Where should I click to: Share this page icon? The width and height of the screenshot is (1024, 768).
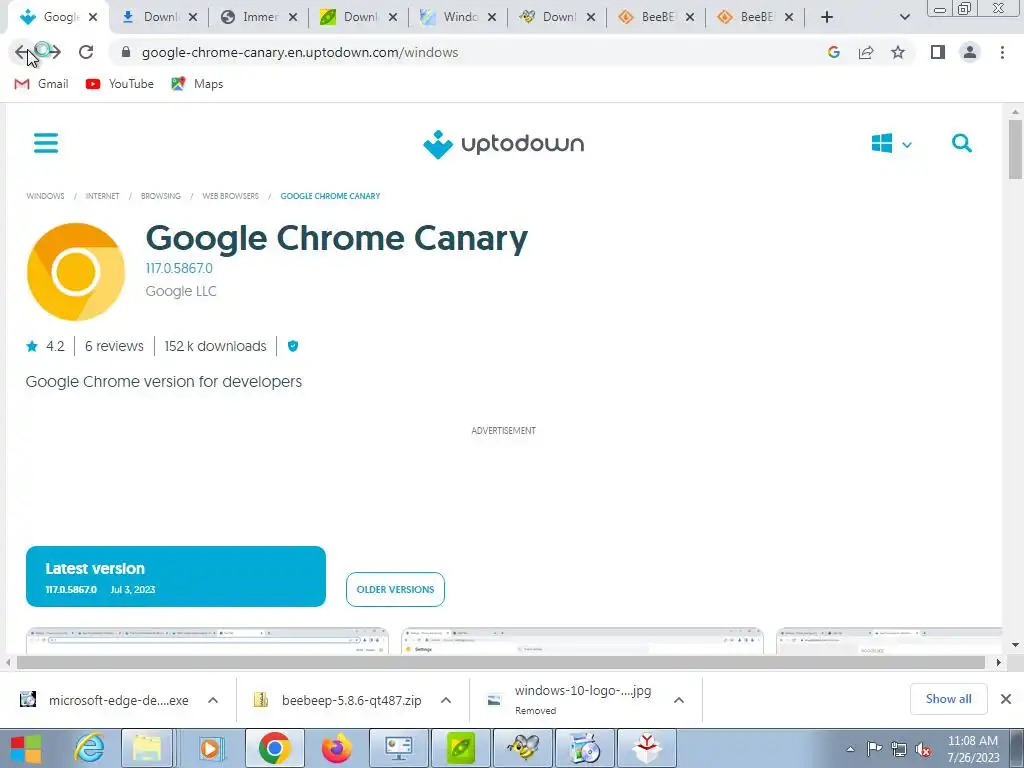pyautogui.click(x=866, y=52)
